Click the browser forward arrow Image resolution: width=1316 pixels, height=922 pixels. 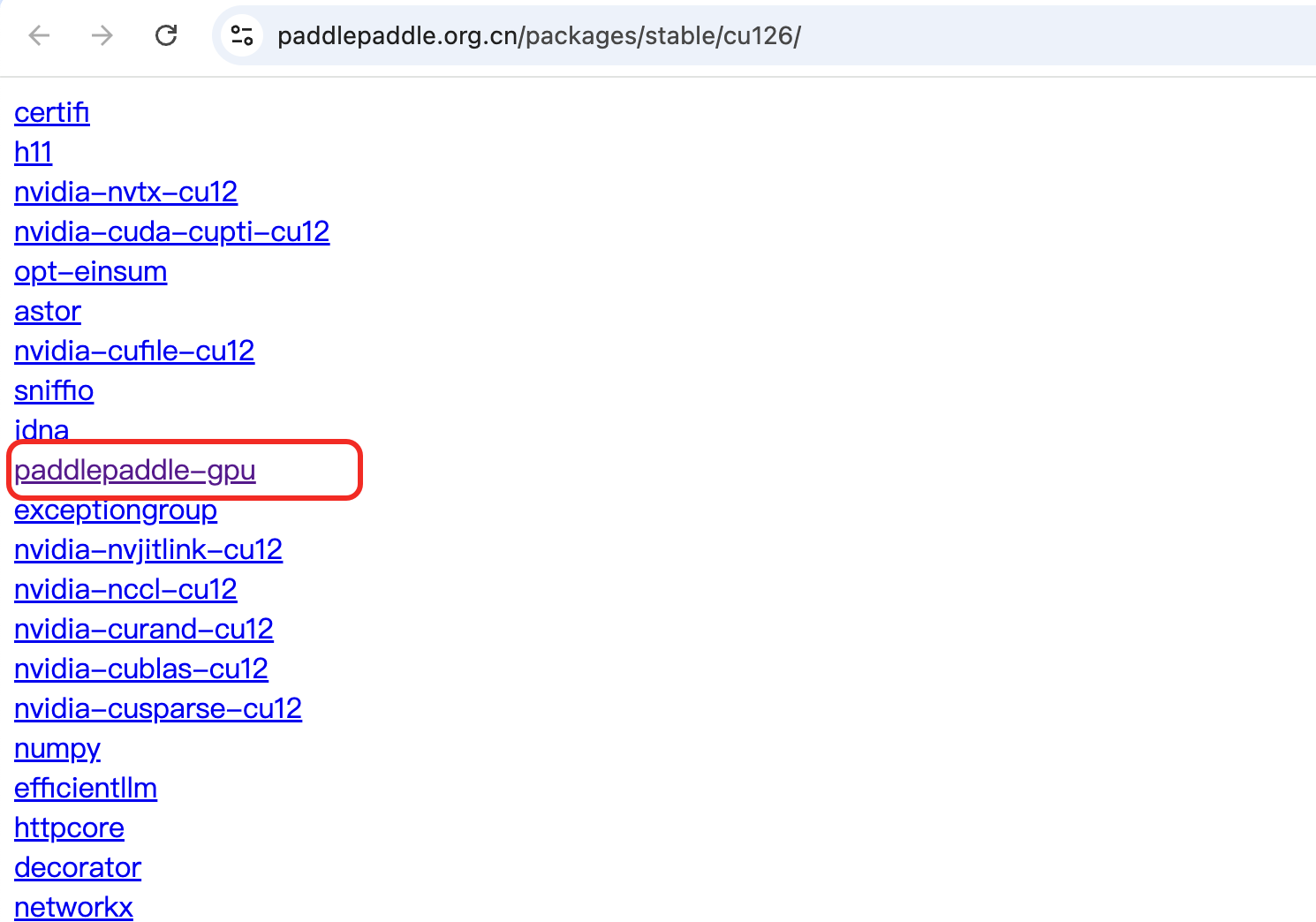102,35
